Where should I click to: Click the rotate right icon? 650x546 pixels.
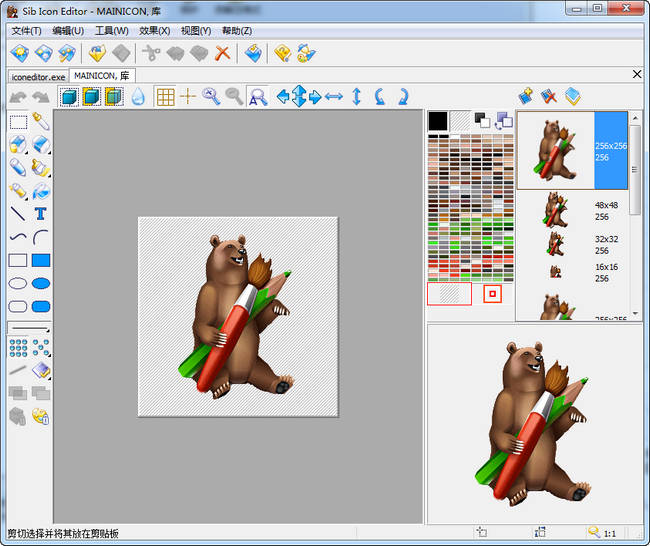pos(403,97)
